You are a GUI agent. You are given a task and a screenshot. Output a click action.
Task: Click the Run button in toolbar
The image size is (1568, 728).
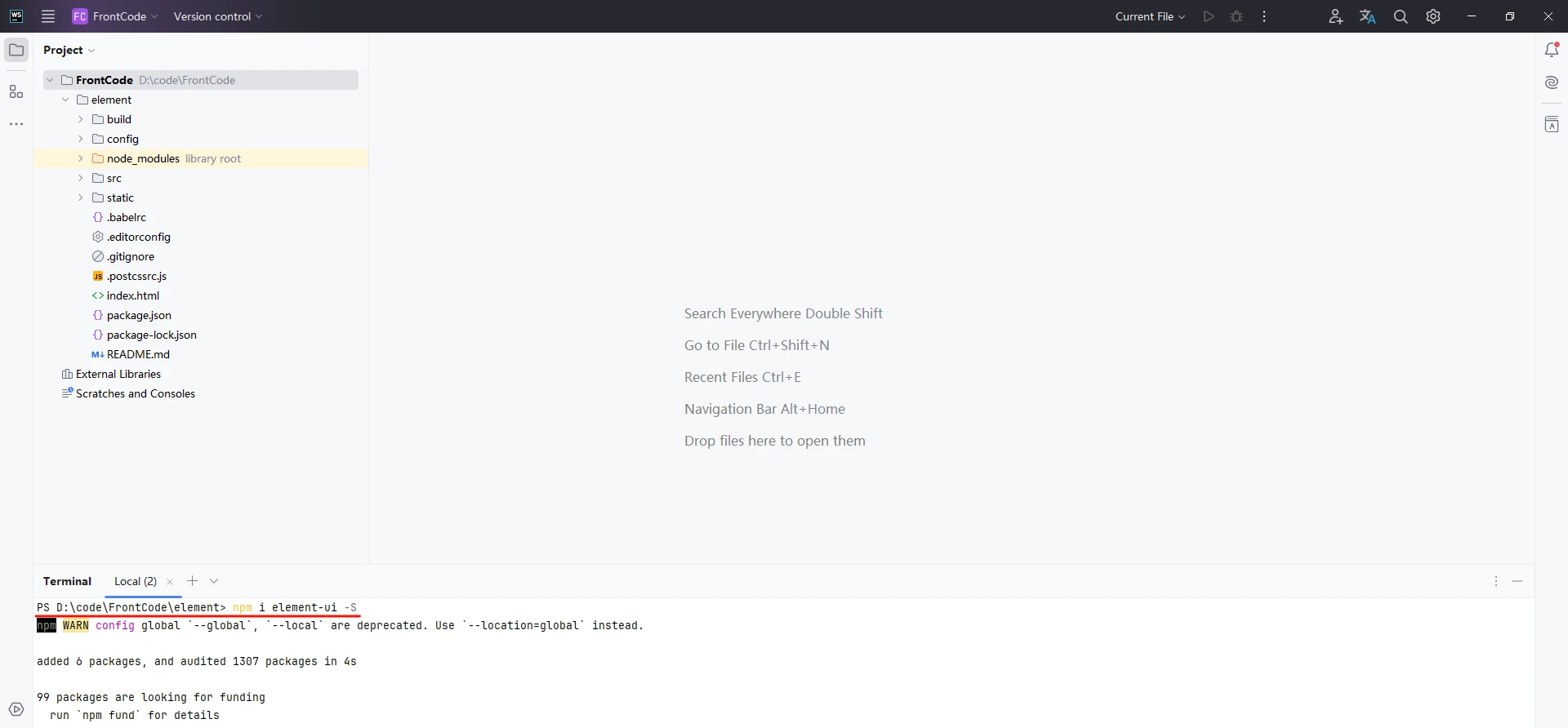1209,16
